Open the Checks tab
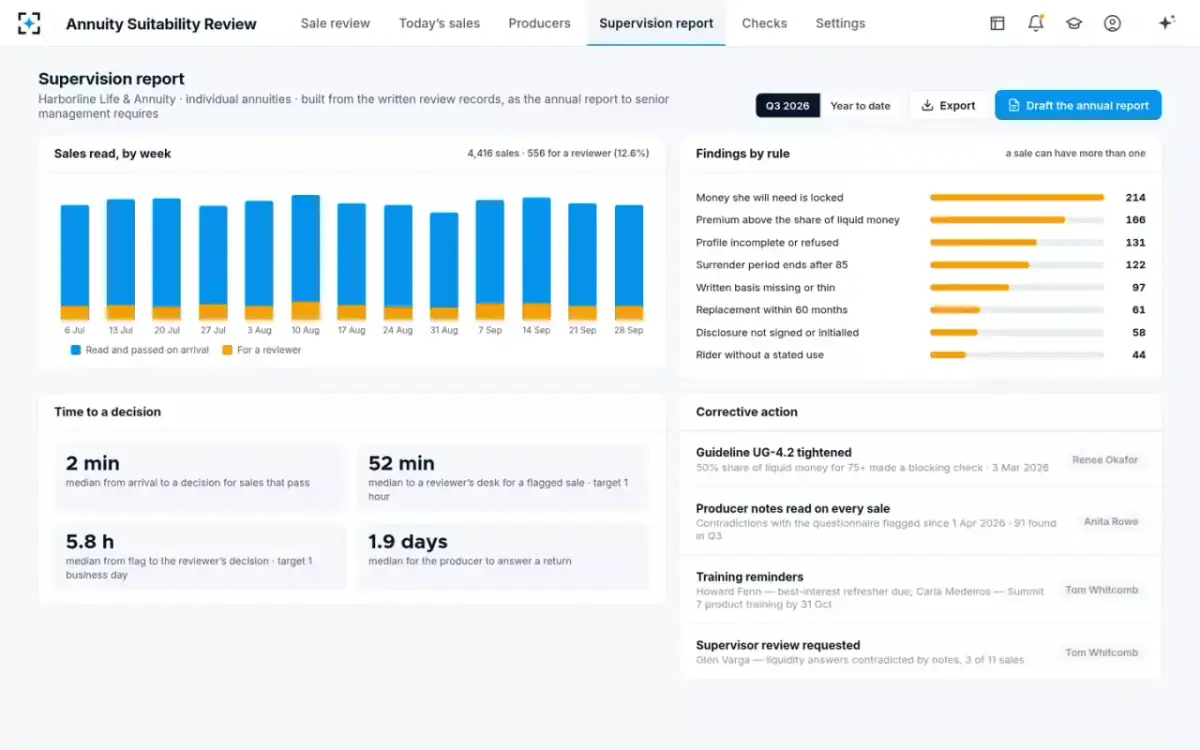 764,23
